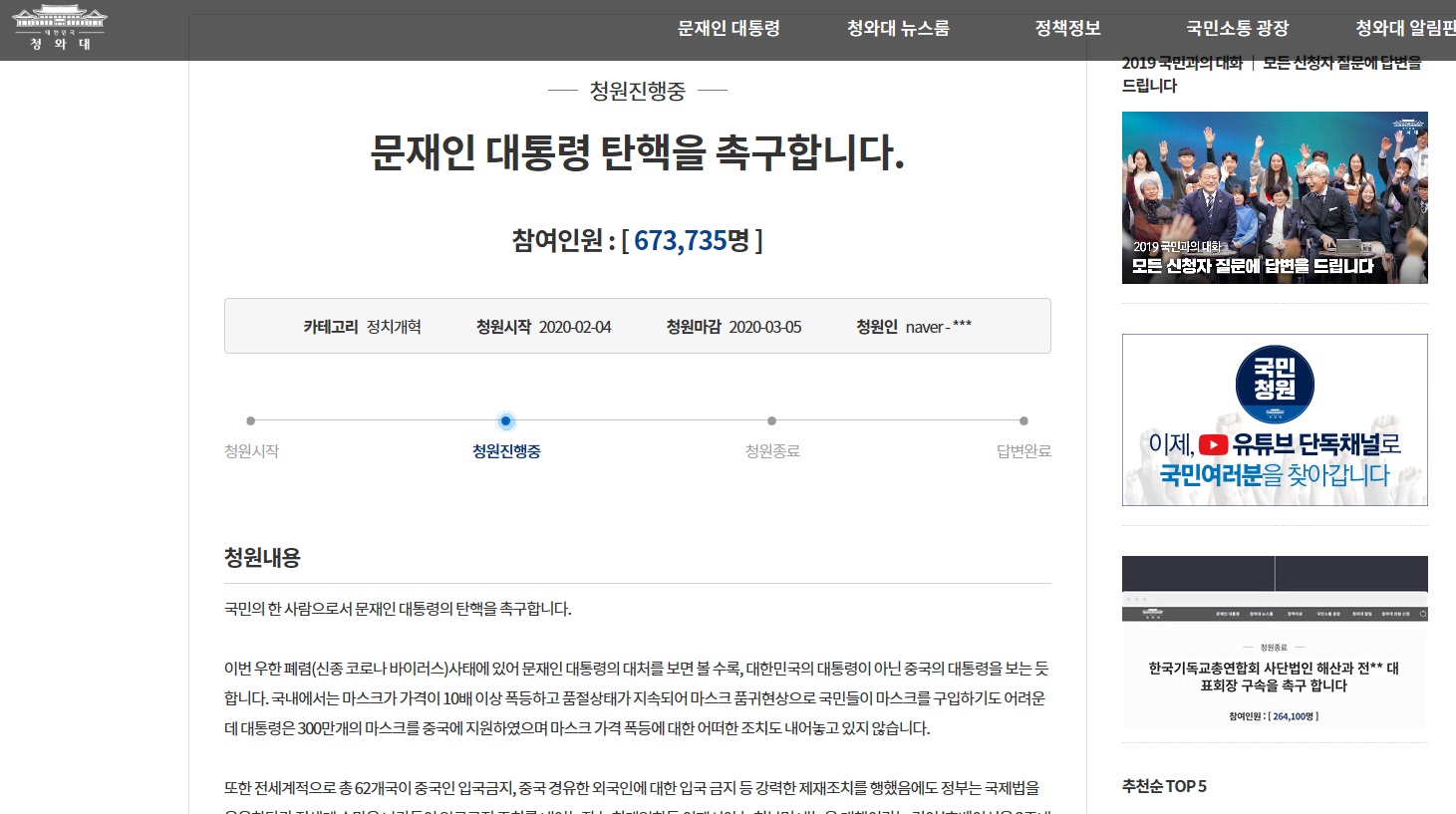Image resolution: width=1456 pixels, height=814 pixels.
Task: Click the YouTube logo in the banner
Action: [x=1213, y=444]
